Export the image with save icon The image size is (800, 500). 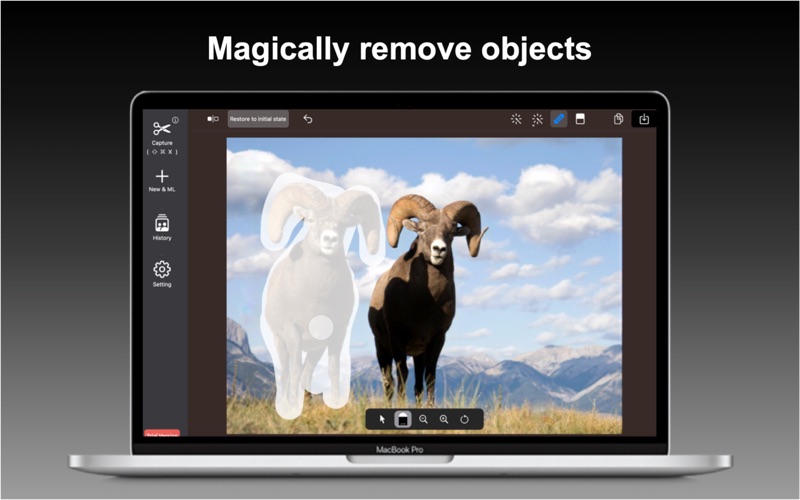click(644, 119)
